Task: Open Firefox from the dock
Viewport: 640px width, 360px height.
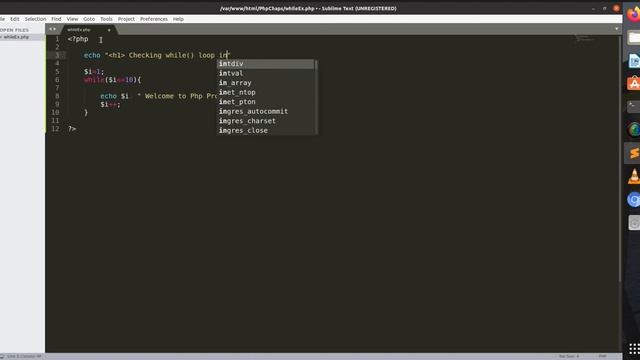Action: (633, 14)
